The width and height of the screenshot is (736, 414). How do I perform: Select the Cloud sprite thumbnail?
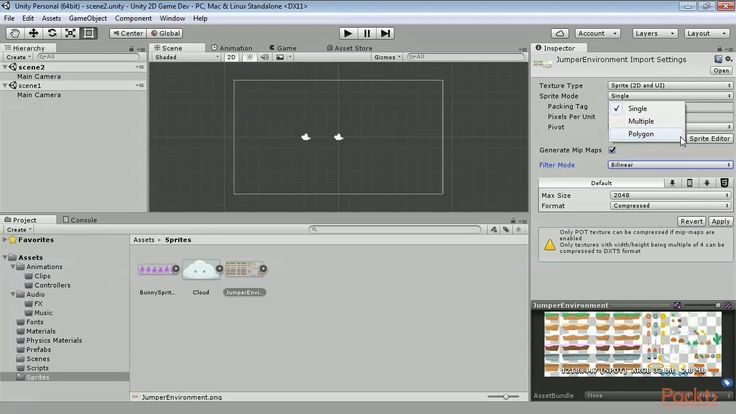(200, 269)
